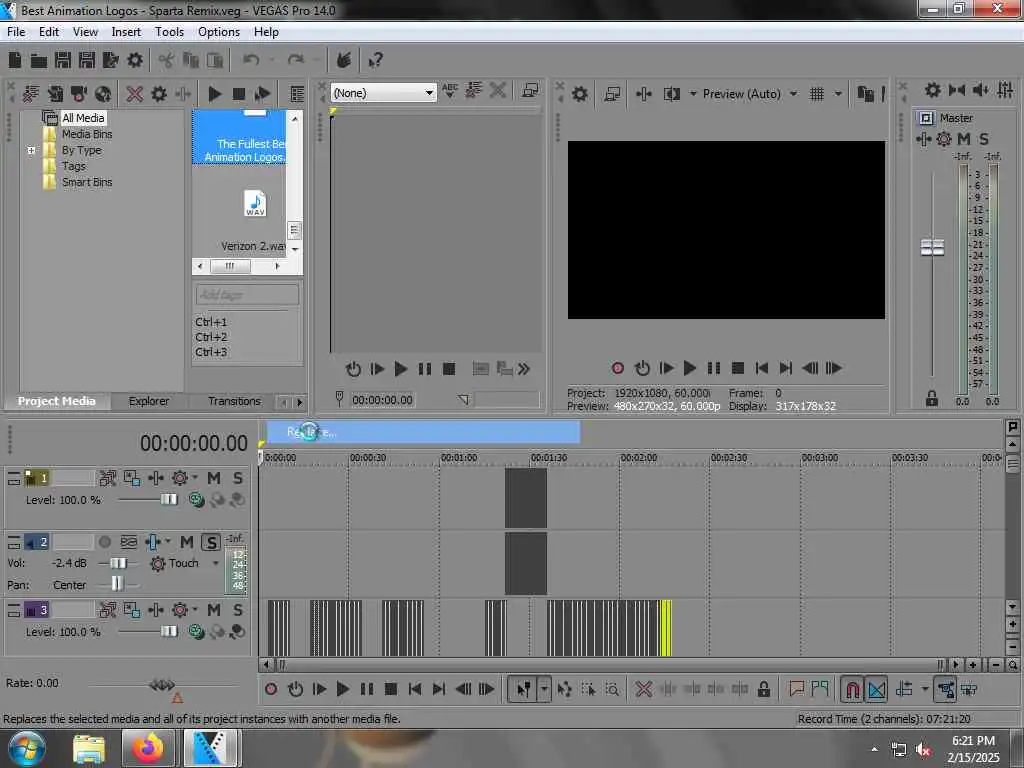
Task: Click the Redo arrow icon
Action: point(295,61)
